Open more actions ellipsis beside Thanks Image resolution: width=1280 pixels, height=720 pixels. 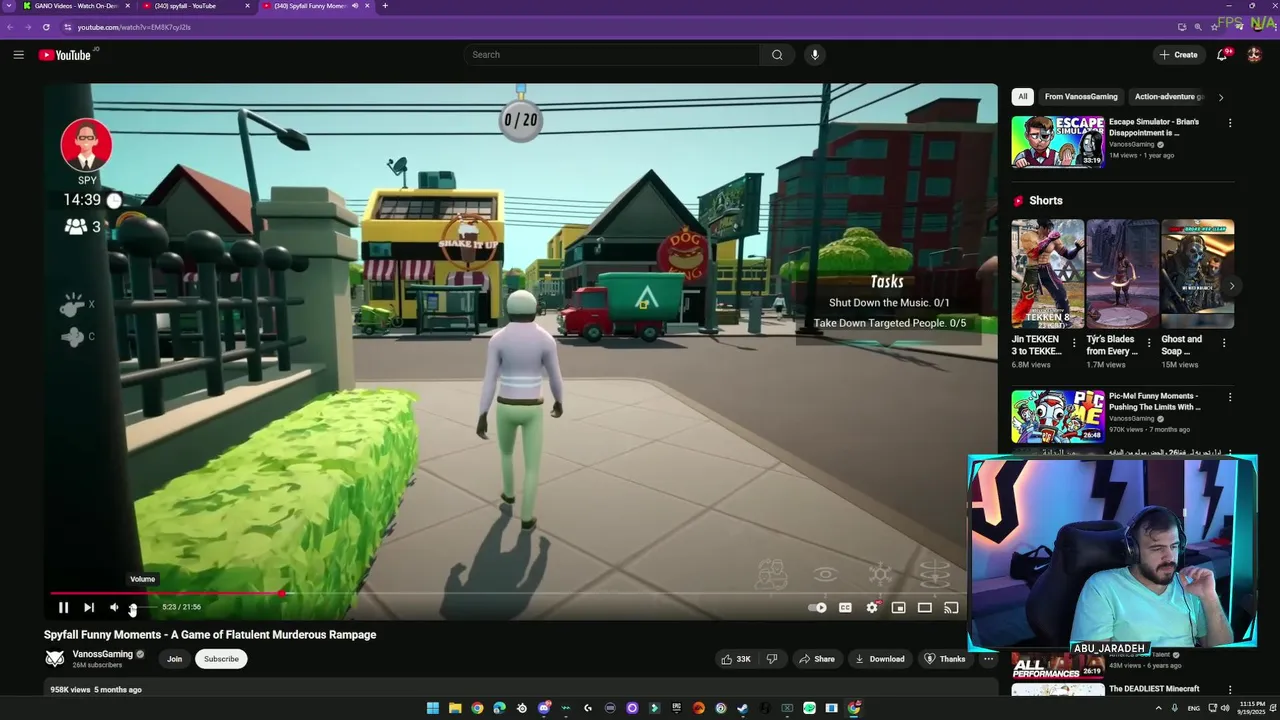[x=988, y=659]
